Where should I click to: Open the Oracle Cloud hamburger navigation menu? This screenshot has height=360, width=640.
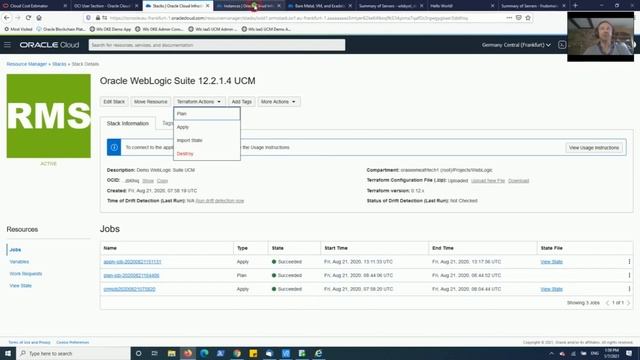tap(7, 45)
